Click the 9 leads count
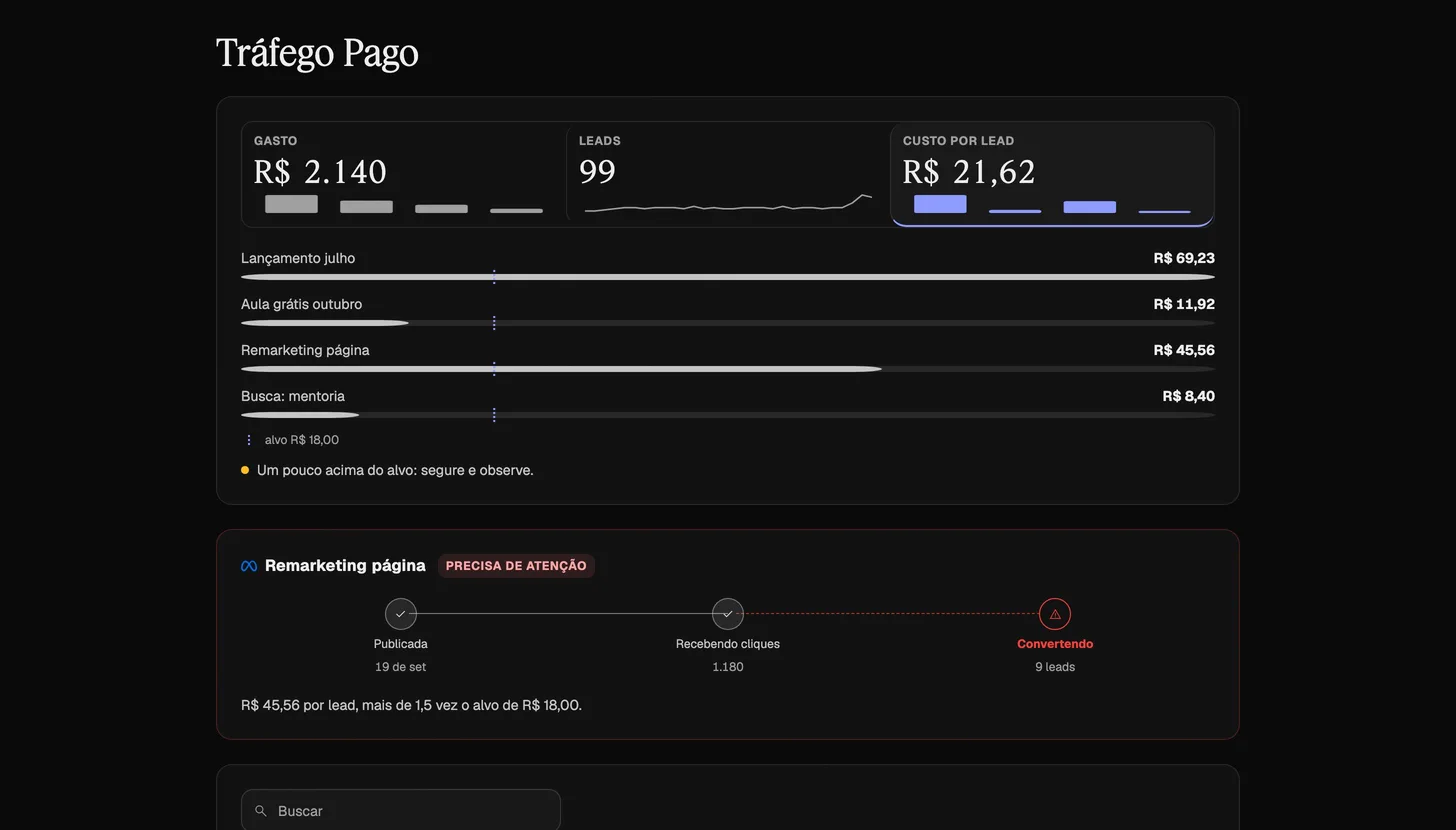This screenshot has width=1456, height=830. pyautogui.click(x=1055, y=667)
